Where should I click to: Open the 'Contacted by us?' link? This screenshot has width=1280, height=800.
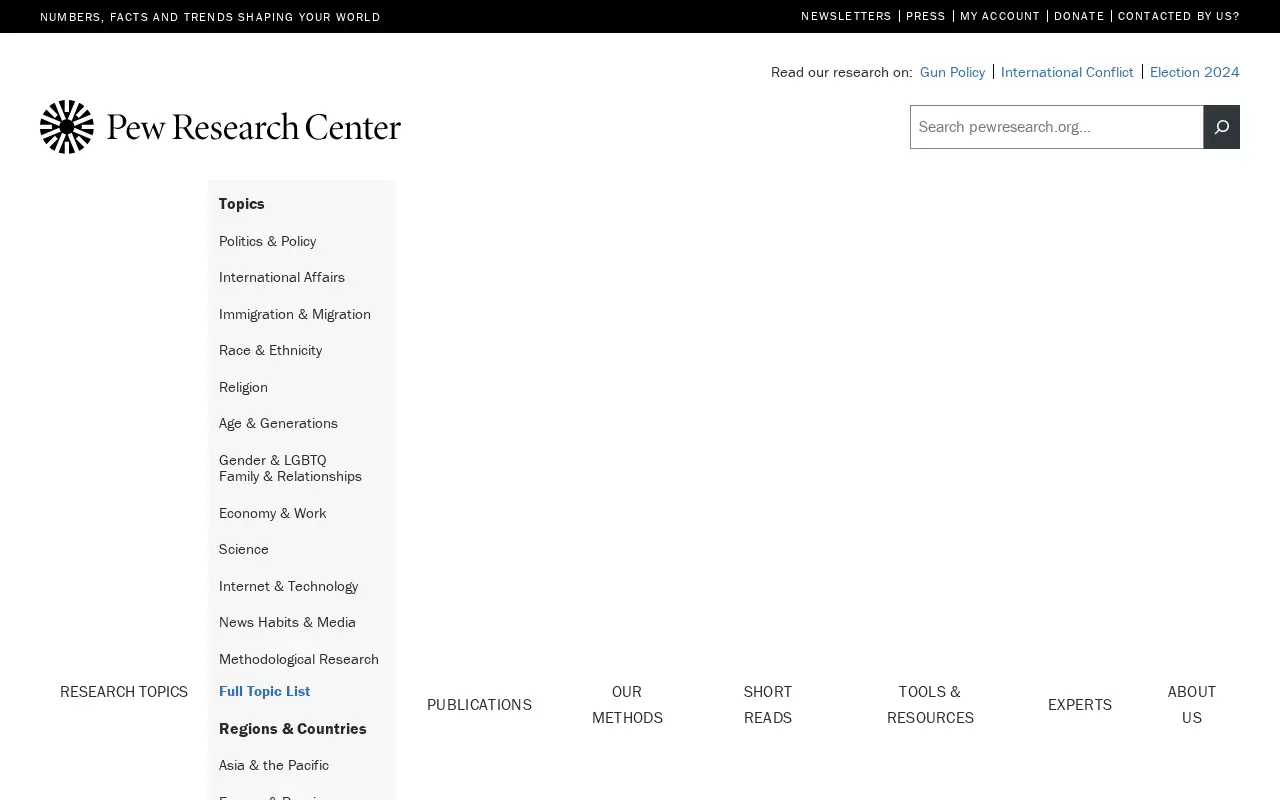(1179, 16)
